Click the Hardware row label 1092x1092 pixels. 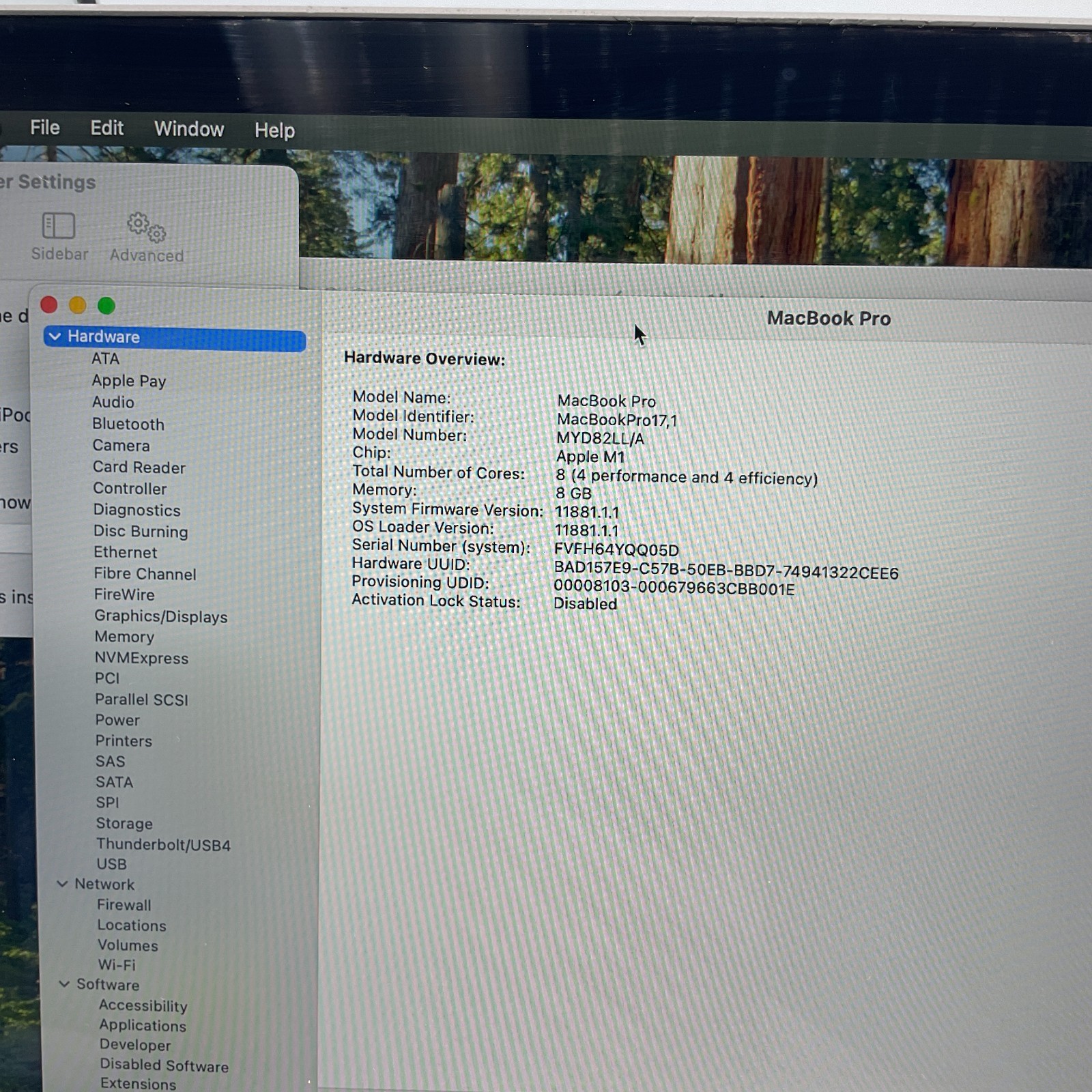pos(104,336)
